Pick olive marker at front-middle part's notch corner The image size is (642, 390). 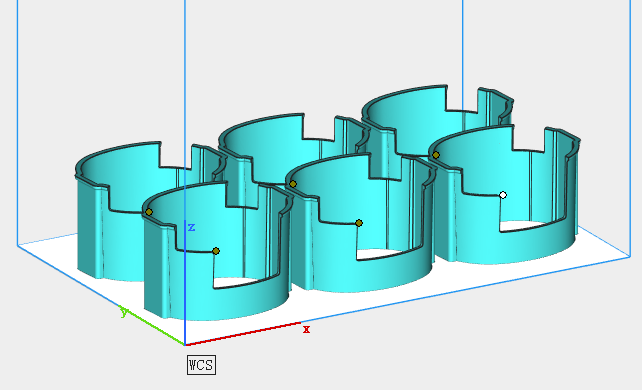359,223
